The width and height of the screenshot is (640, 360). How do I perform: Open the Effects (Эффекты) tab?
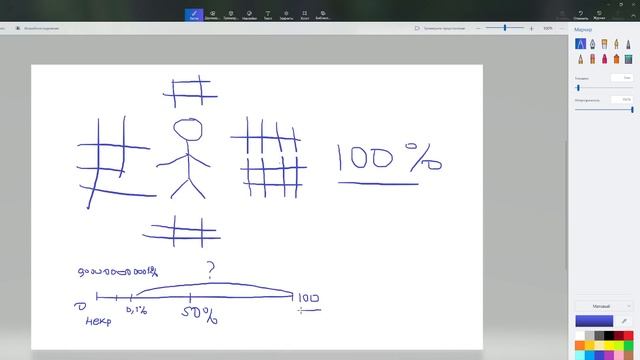coord(286,15)
